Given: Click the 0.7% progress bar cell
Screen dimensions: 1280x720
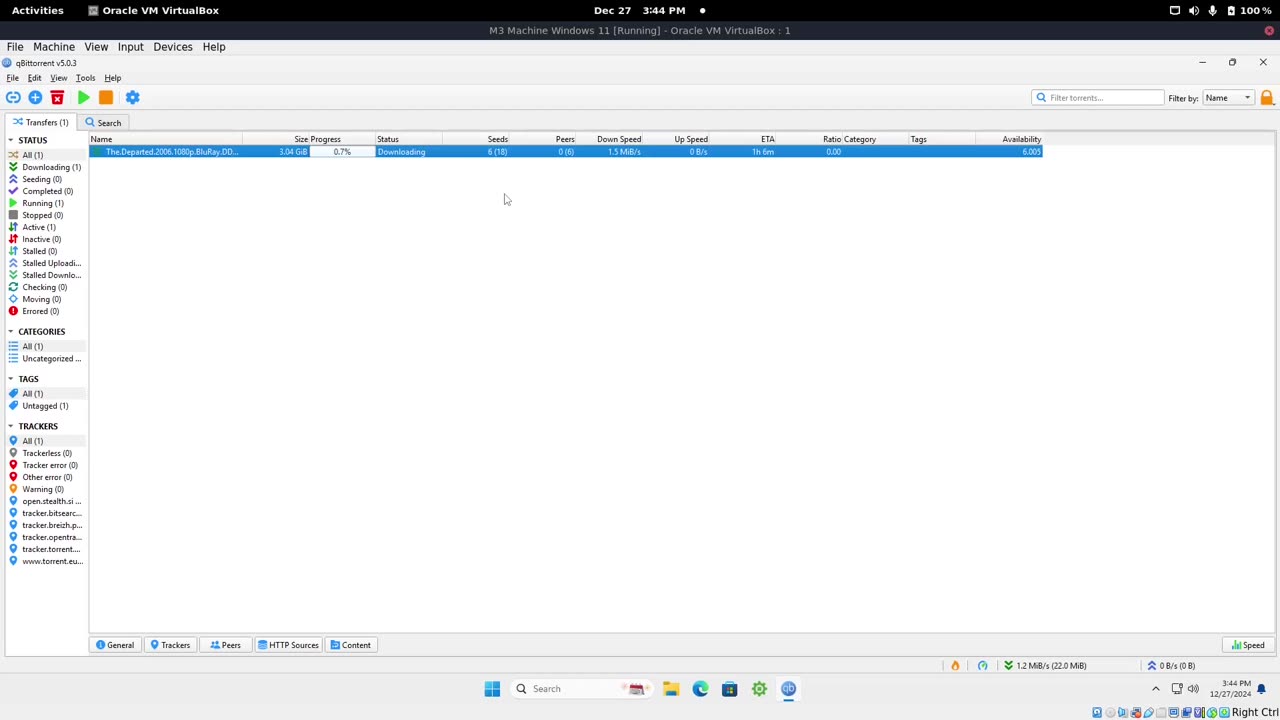Looking at the screenshot, I should (x=342, y=152).
